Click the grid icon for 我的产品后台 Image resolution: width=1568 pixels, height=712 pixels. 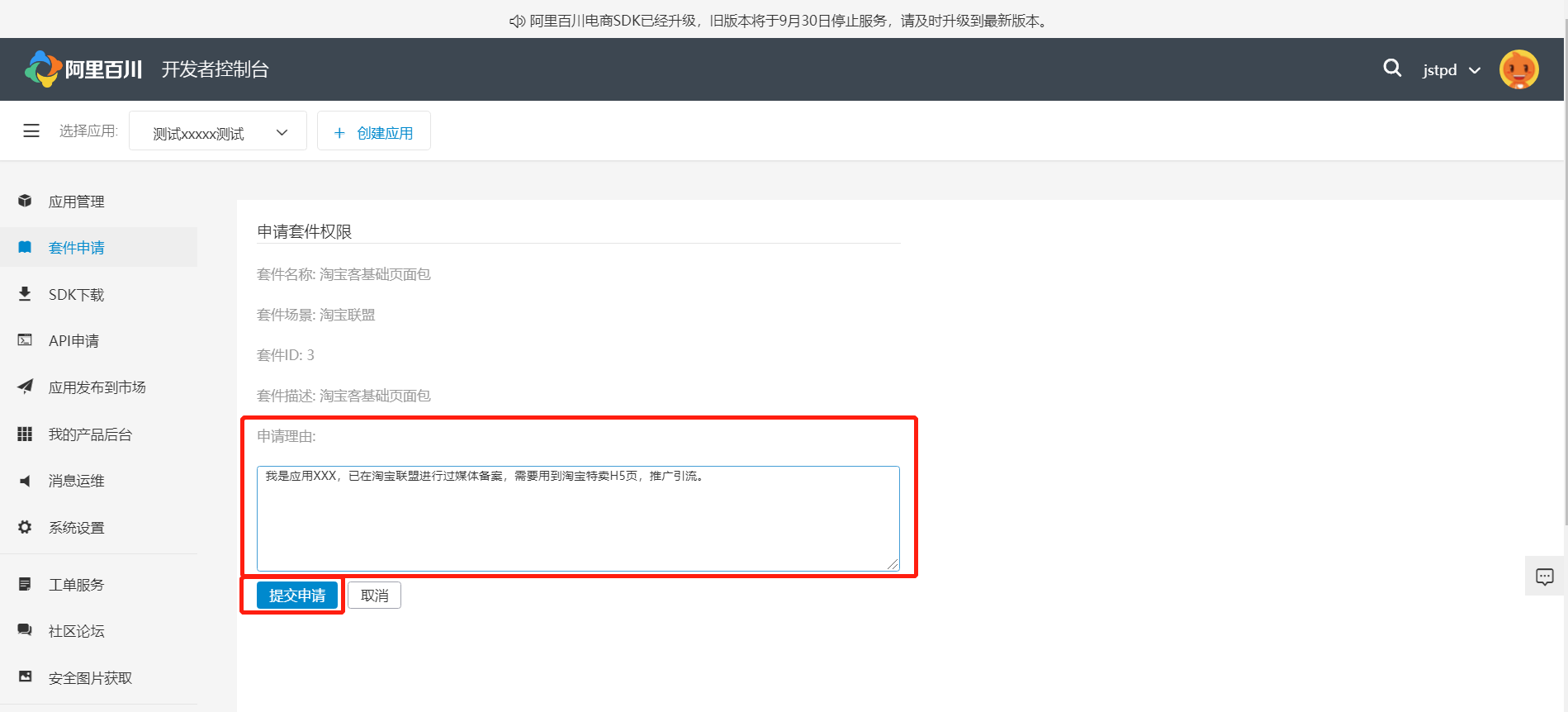pyautogui.click(x=25, y=434)
